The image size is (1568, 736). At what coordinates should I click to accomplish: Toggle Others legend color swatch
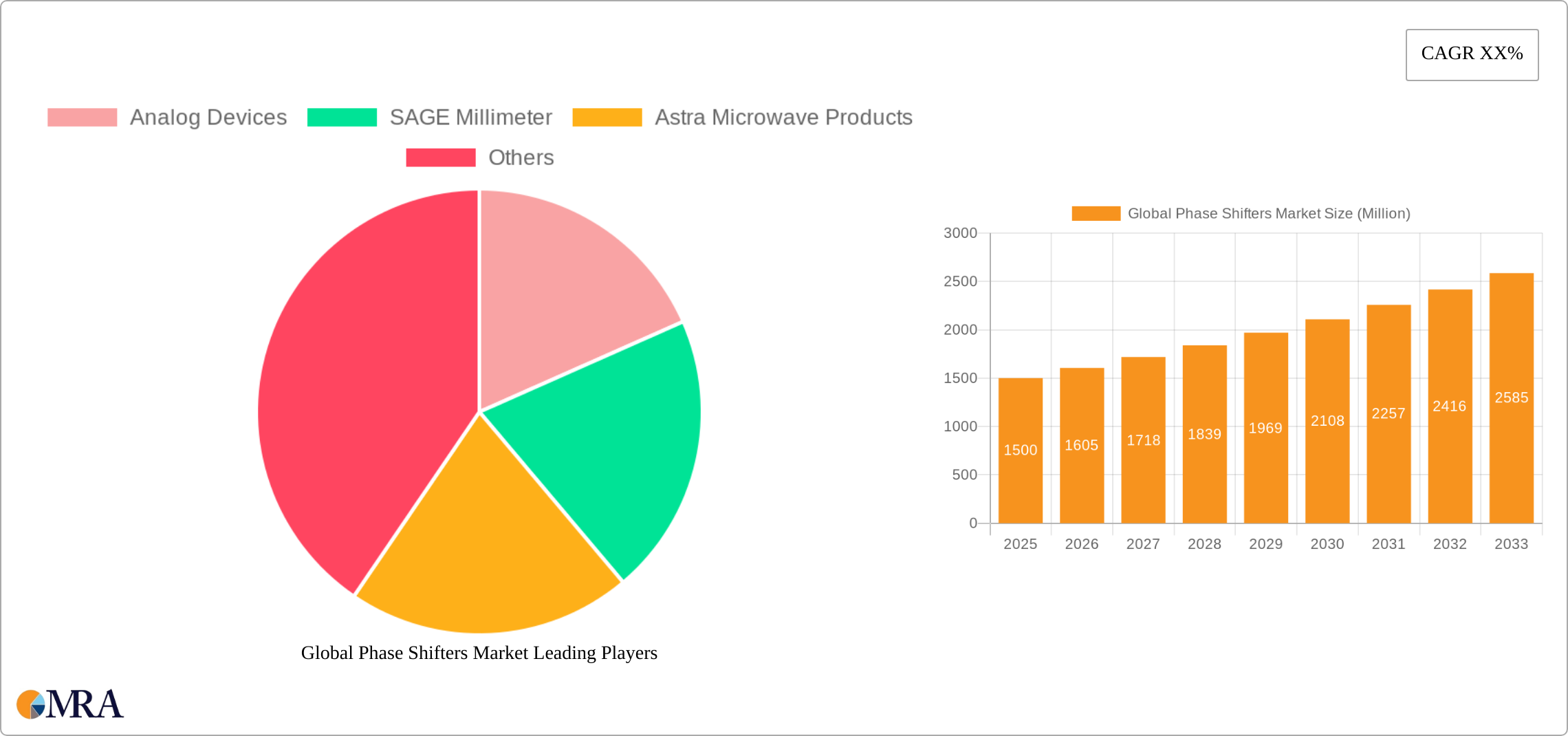coord(441,158)
